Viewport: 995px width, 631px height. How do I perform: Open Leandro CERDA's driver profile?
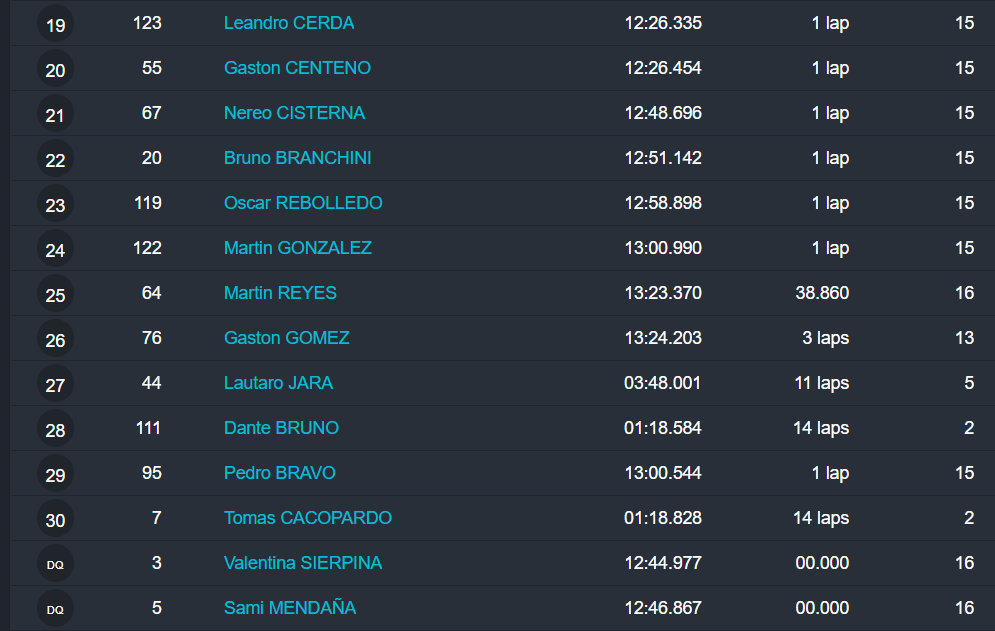click(289, 23)
